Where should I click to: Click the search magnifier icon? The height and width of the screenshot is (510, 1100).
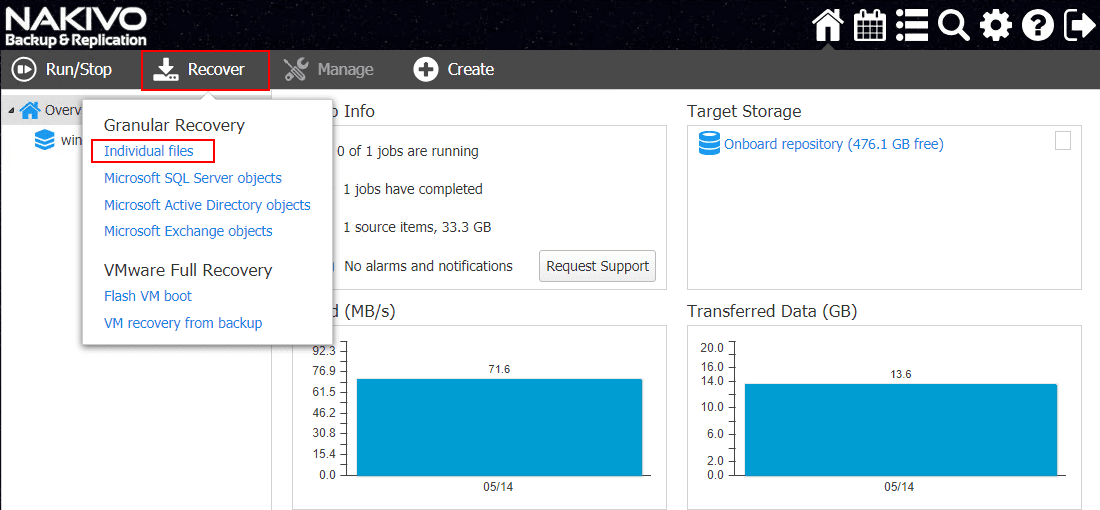(x=954, y=25)
